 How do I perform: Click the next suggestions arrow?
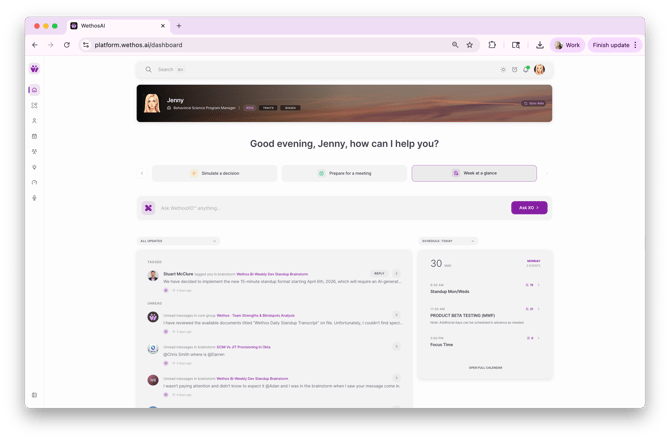(x=547, y=173)
